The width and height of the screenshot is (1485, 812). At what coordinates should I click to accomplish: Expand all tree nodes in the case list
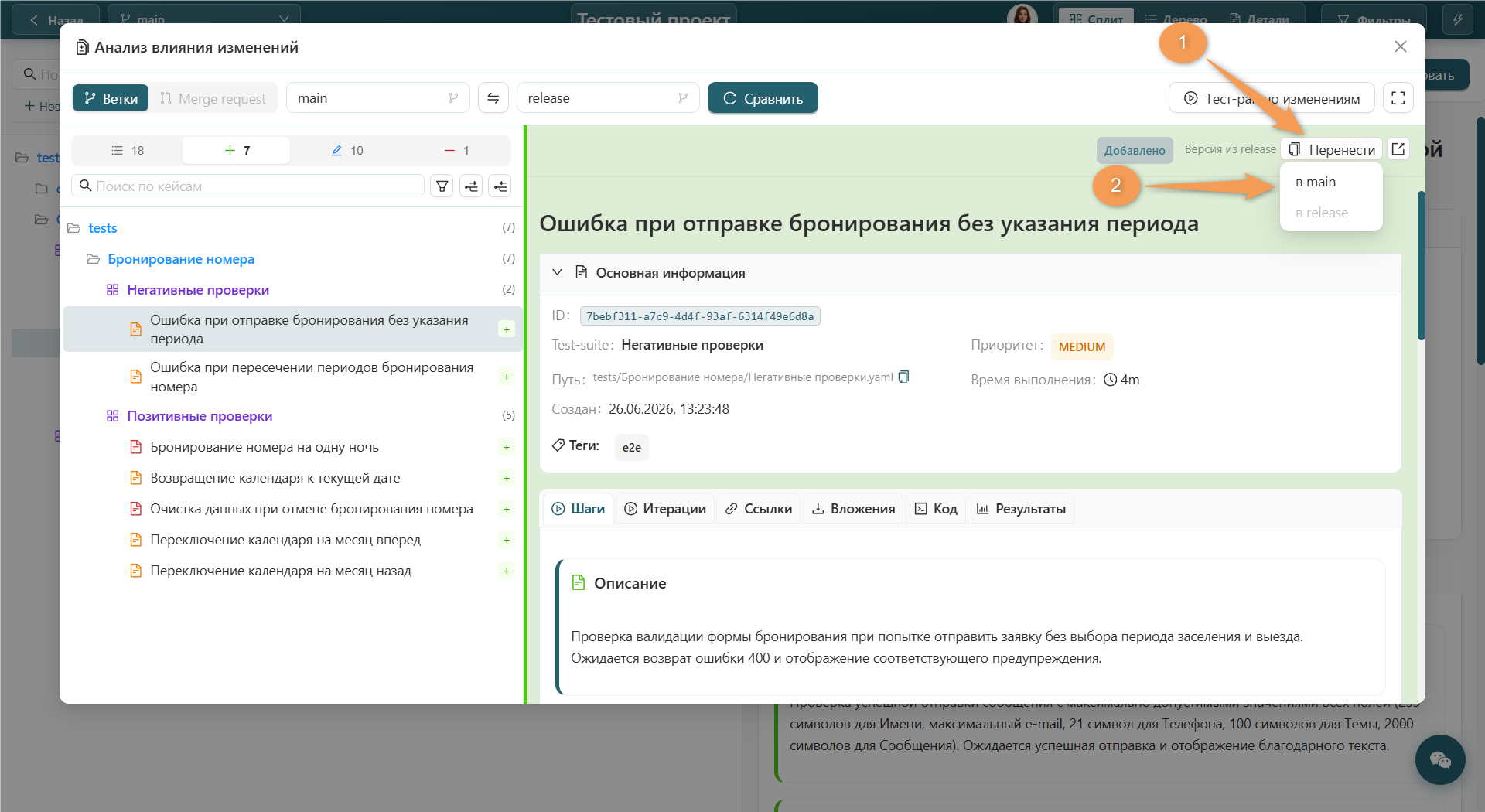(x=471, y=186)
